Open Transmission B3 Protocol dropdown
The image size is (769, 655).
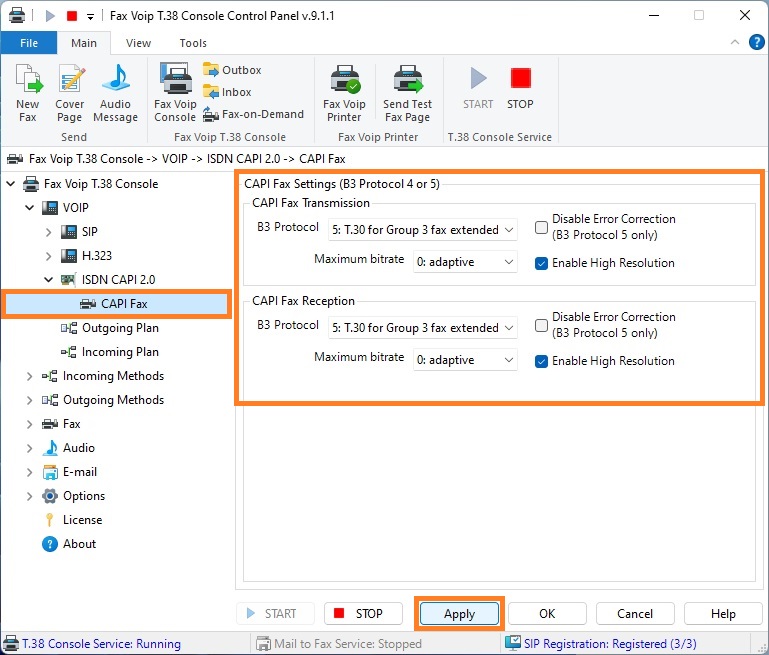tap(423, 230)
